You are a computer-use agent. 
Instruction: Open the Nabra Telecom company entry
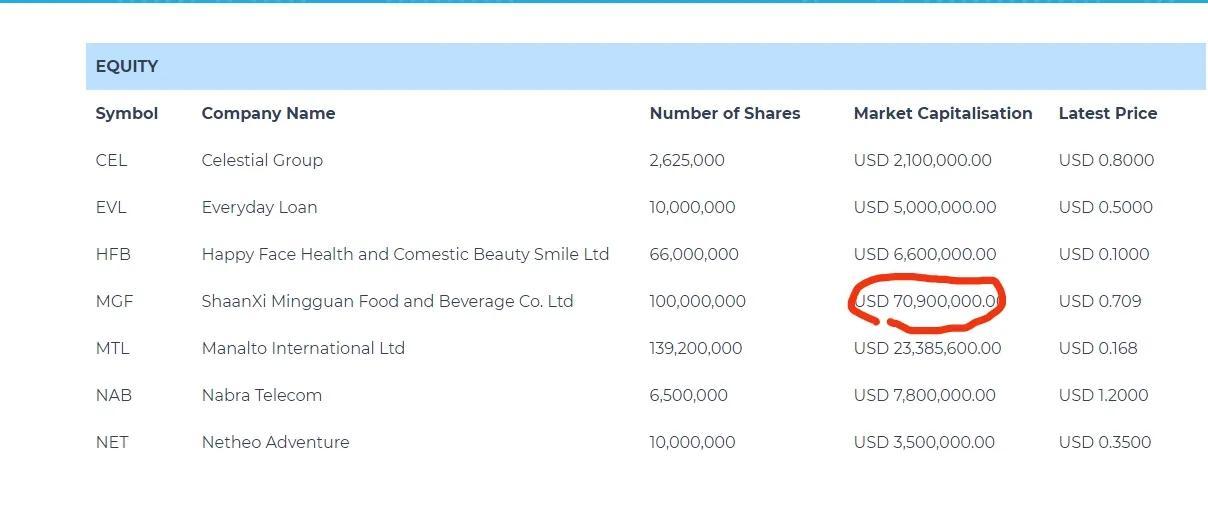tap(261, 396)
